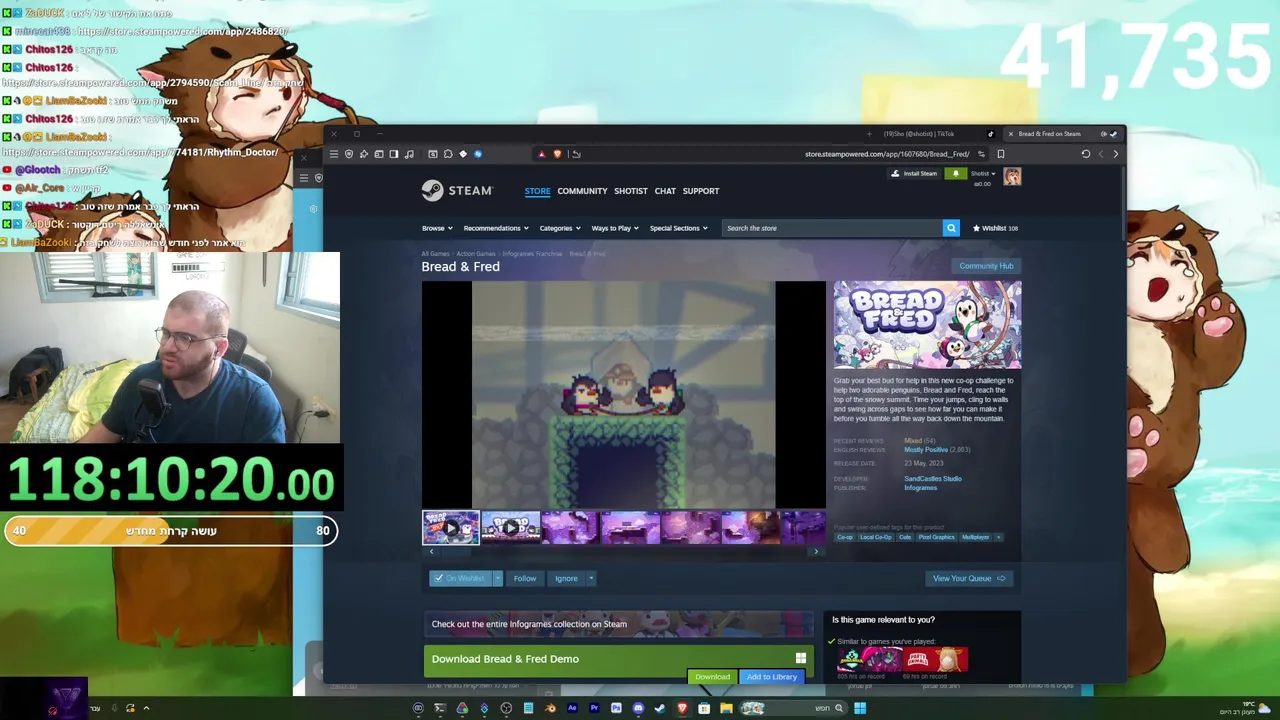
Task: Select second trailer video thumbnail
Action: point(511,527)
